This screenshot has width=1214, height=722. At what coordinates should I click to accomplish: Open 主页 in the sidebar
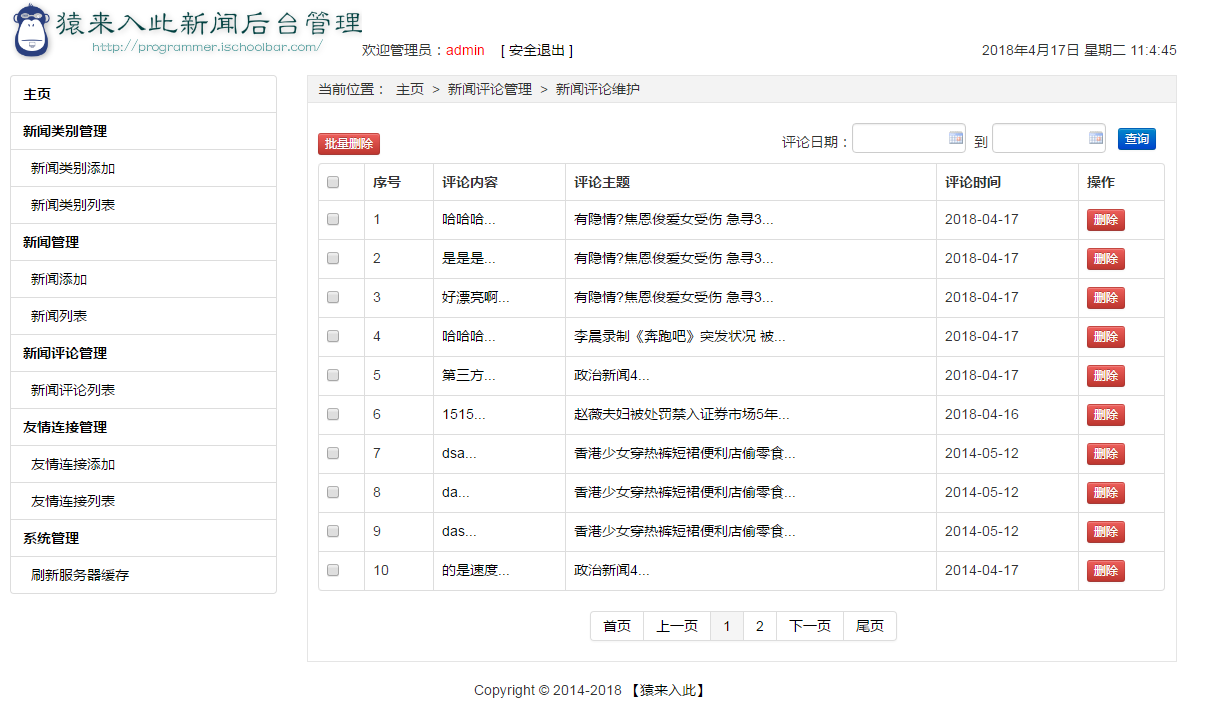tap(143, 94)
